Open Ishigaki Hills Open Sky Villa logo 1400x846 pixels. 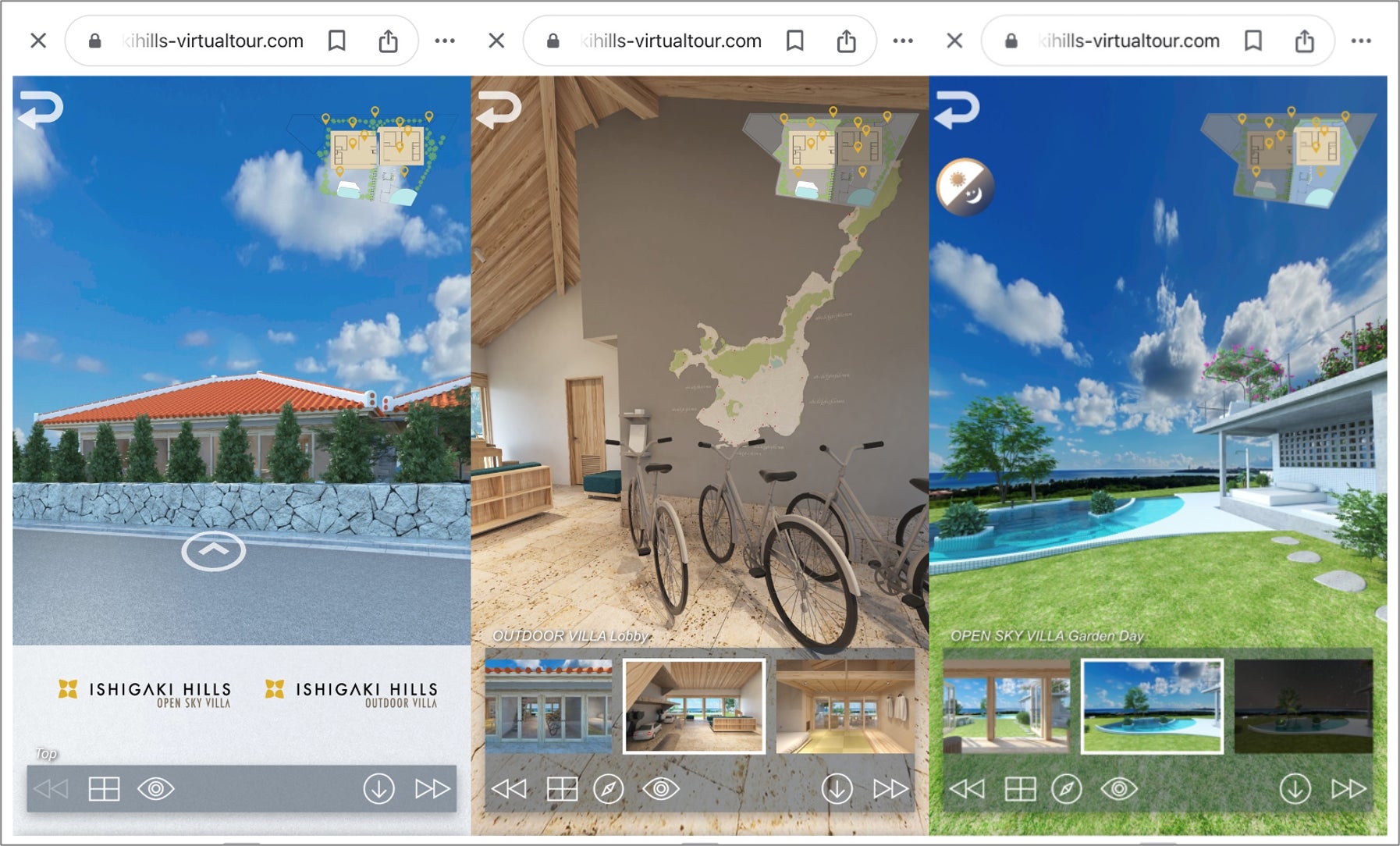pyautogui.click(x=145, y=693)
